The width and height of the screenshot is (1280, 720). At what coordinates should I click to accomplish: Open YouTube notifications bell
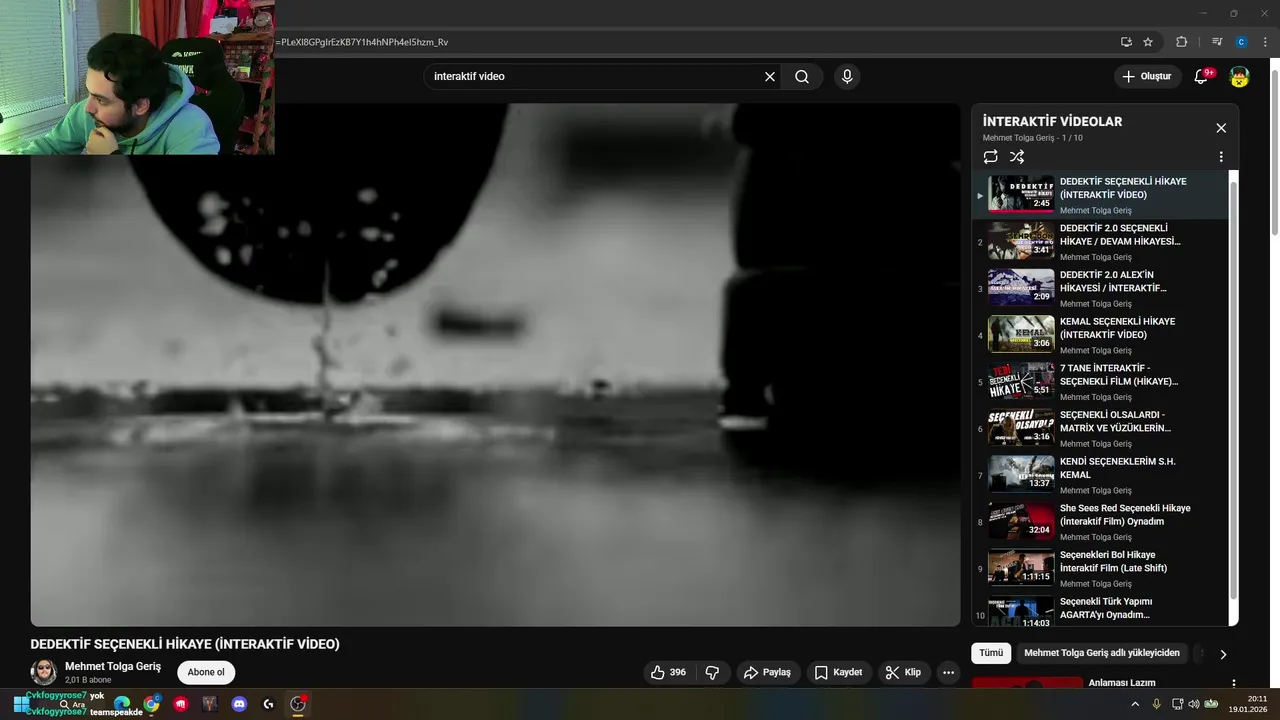tap(1202, 77)
